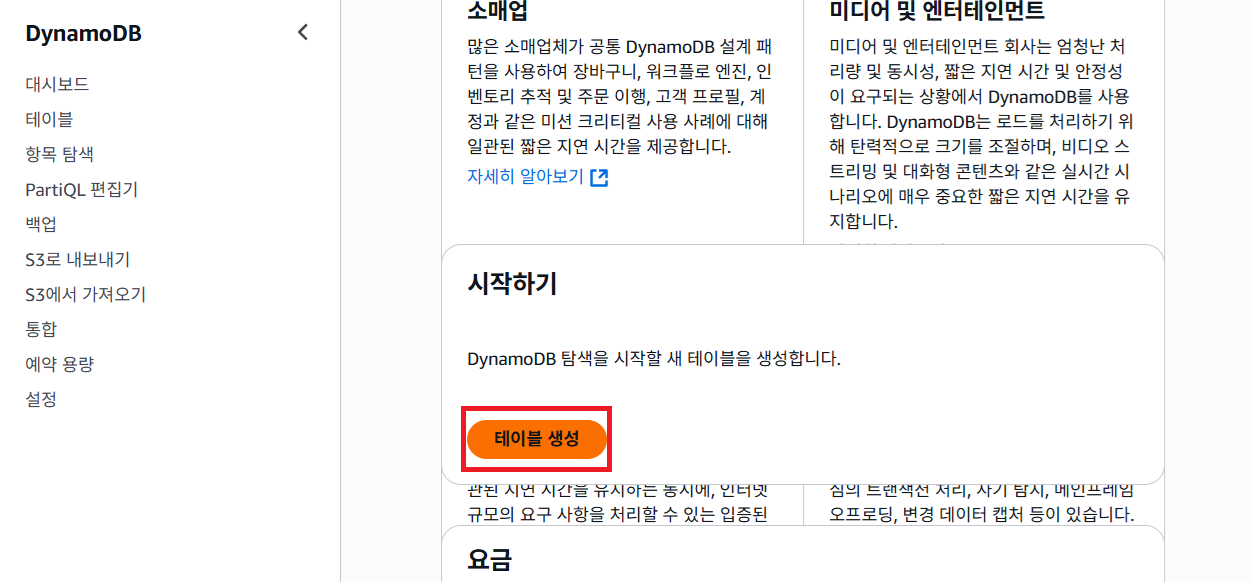The width and height of the screenshot is (1252, 582).
Task: Click the 테이블 생성 button
Action: coord(537,439)
